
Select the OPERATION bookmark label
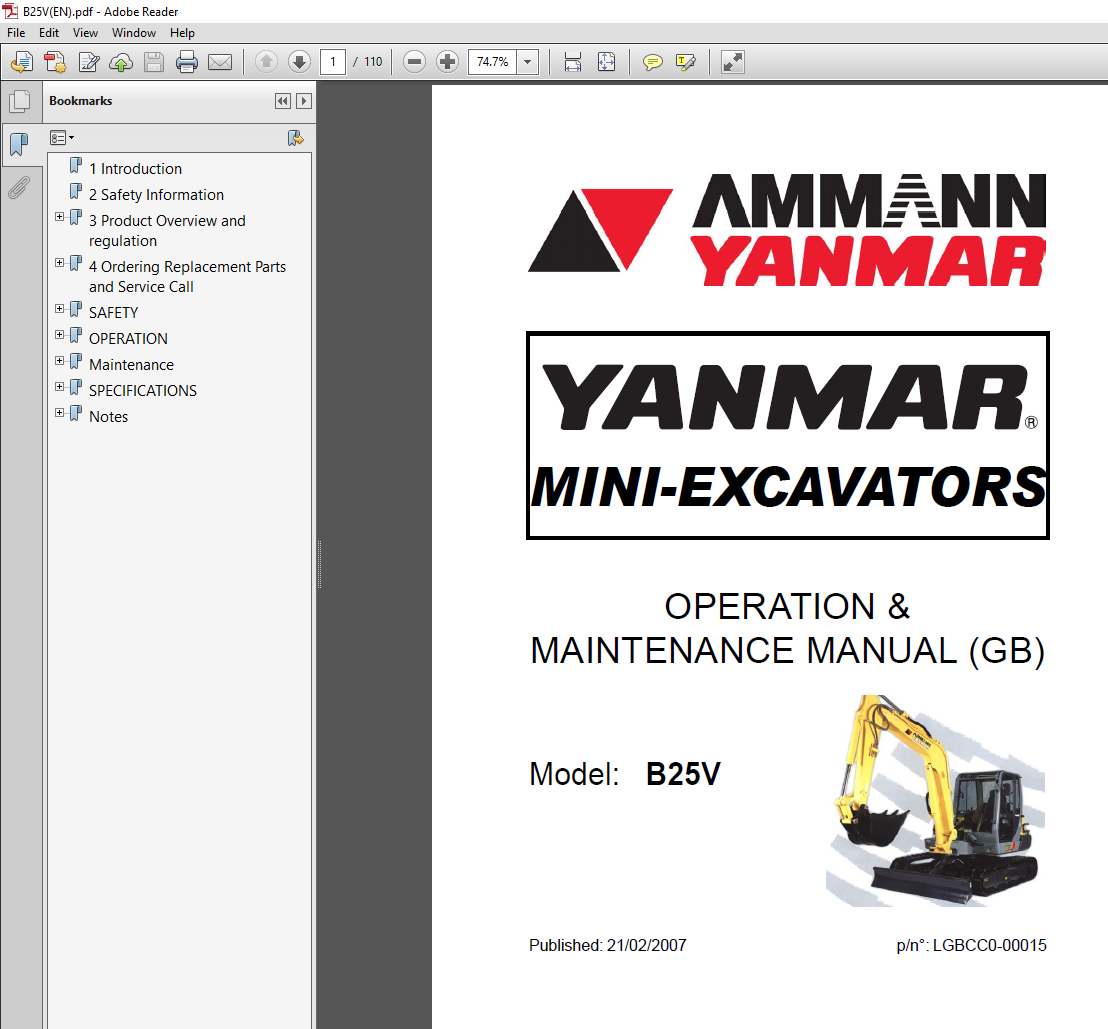click(128, 339)
